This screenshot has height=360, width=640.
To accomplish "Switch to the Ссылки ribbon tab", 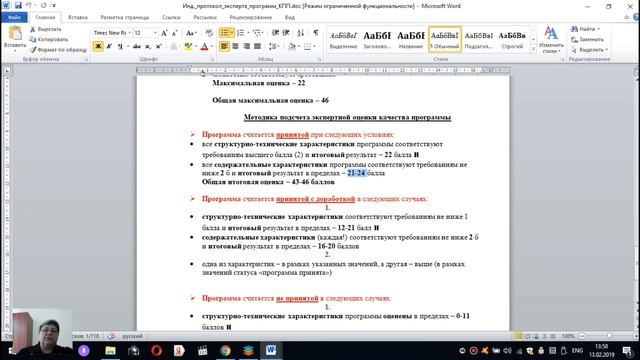I will click(x=171, y=17).
